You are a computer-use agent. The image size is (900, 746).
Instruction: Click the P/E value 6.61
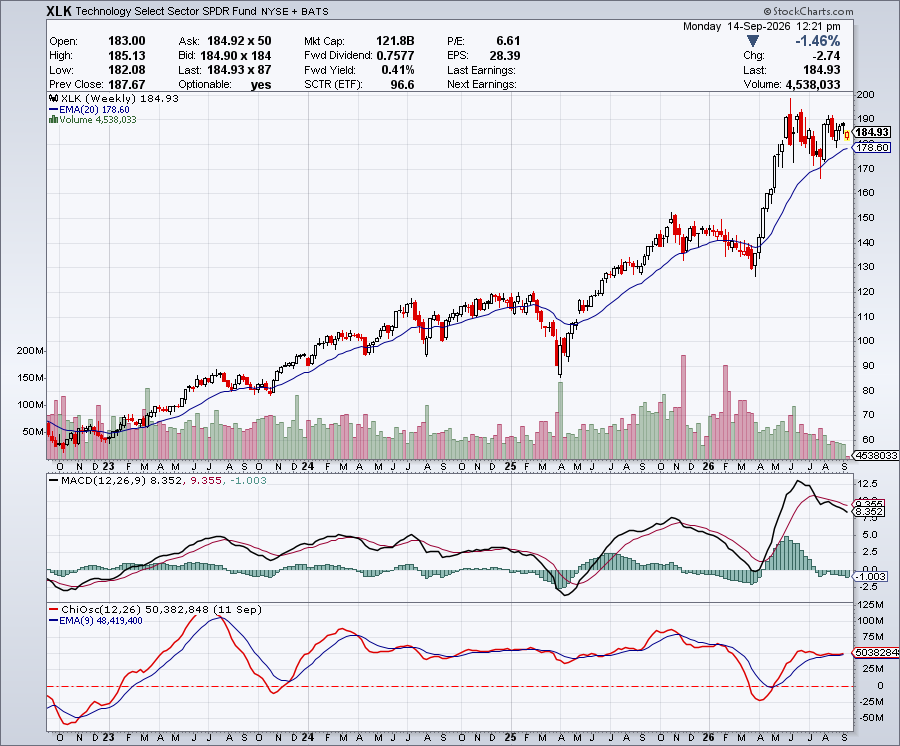508,41
